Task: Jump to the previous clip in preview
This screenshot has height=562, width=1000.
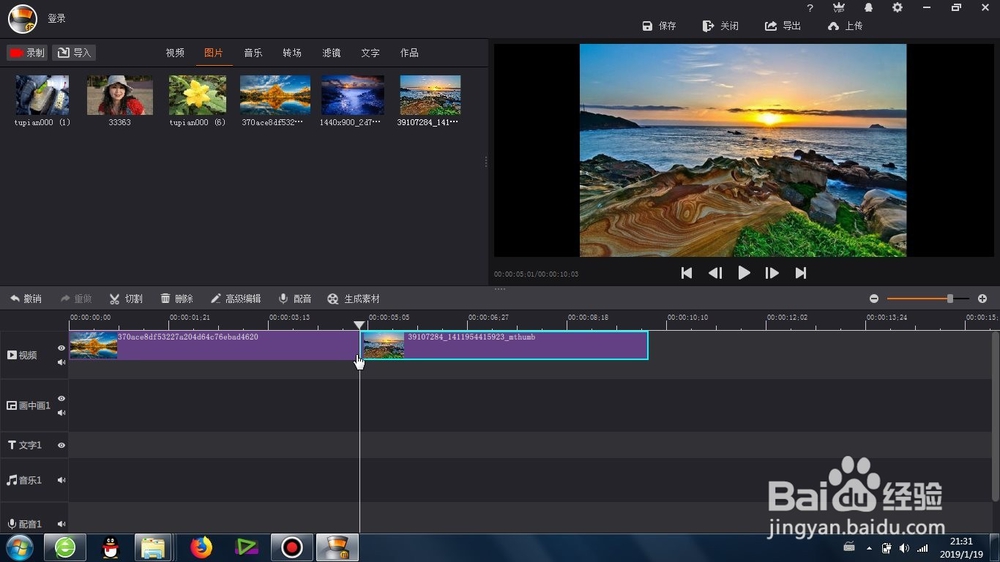Action: 686,273
